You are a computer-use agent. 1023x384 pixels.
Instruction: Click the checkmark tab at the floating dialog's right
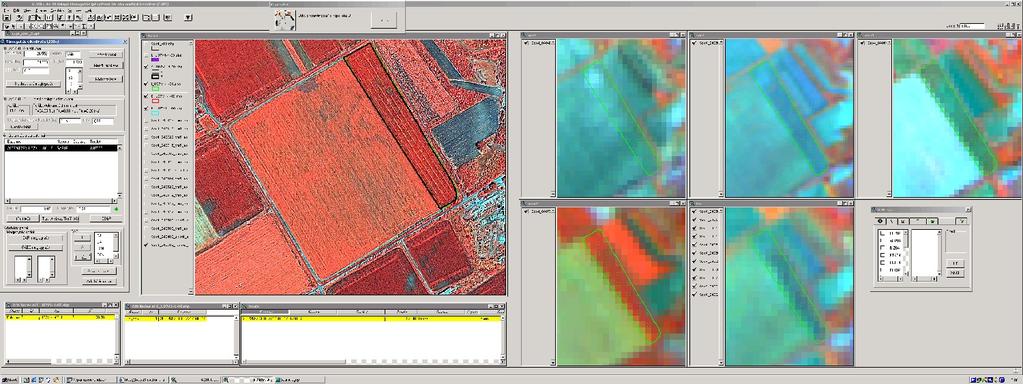click(x=962, y=221)
